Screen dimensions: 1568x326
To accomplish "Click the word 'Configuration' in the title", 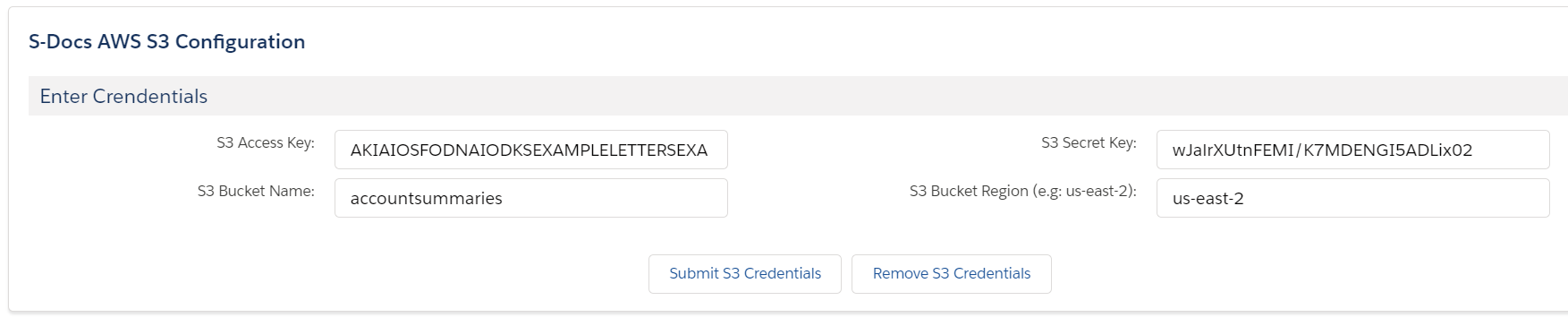I will (x=240, y=42).
